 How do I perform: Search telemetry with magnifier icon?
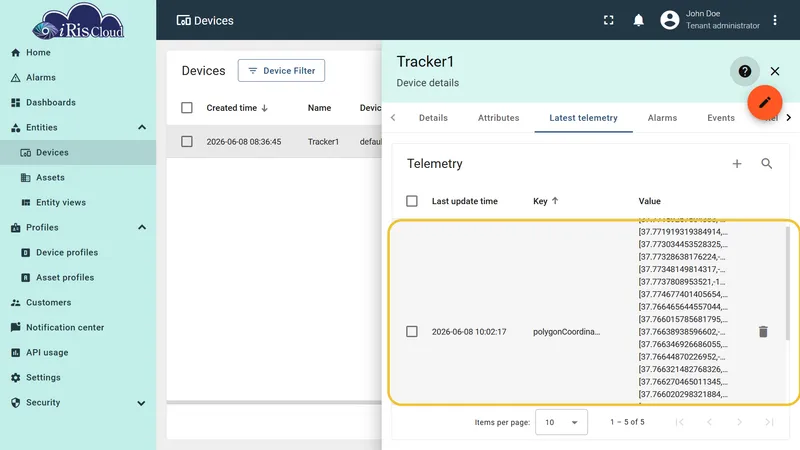coord(766,164)
